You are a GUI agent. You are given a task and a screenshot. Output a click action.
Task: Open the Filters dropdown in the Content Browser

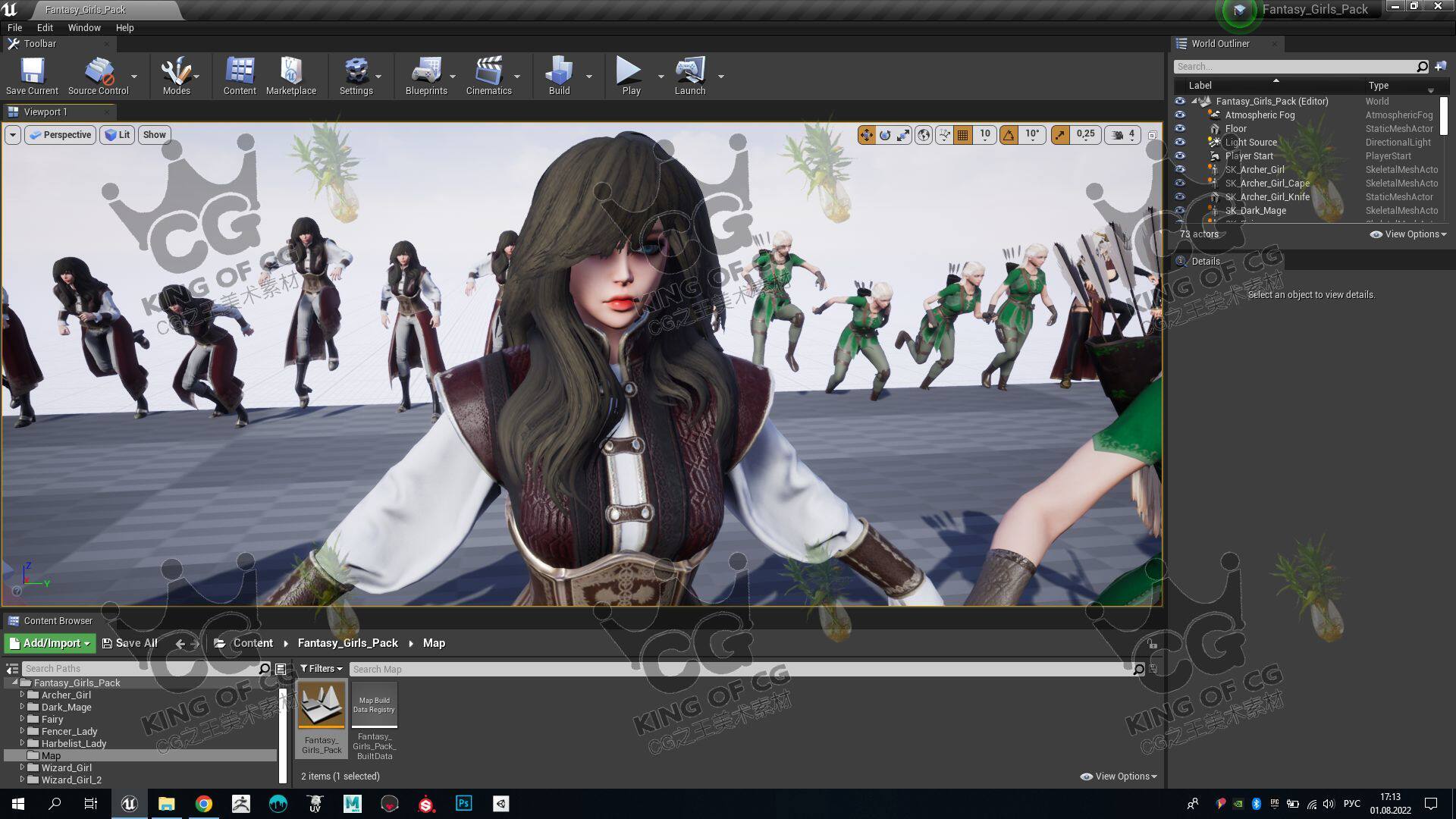(321, 669)
